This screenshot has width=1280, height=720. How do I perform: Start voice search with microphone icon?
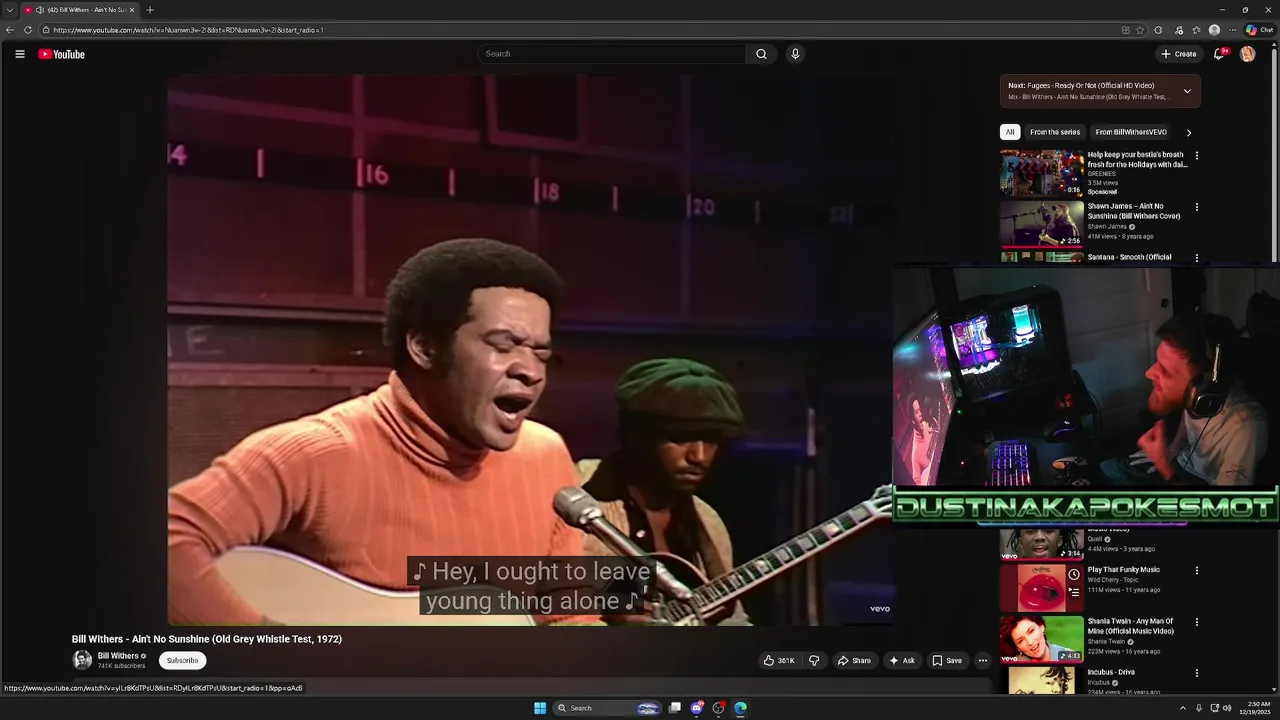point(795,54)
